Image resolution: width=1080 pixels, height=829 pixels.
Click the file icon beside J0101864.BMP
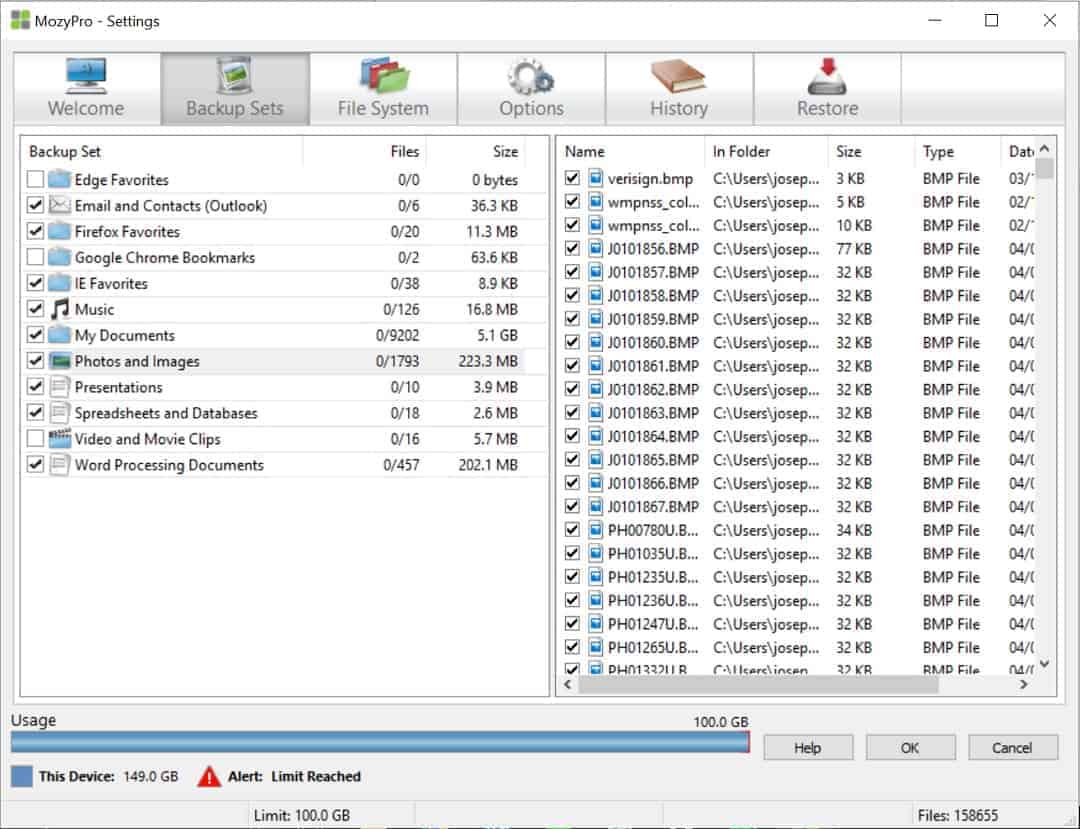596,437
